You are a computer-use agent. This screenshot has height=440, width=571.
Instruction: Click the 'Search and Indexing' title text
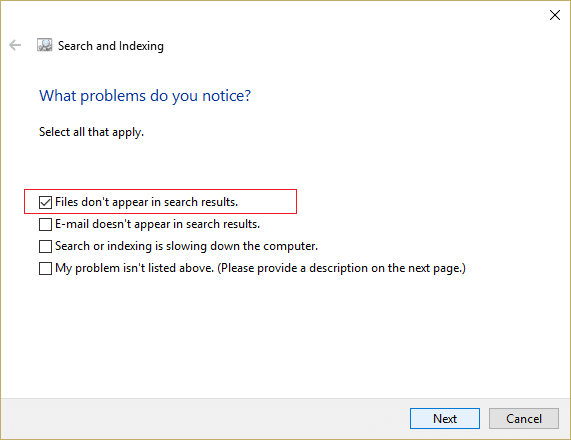(111, 46)
